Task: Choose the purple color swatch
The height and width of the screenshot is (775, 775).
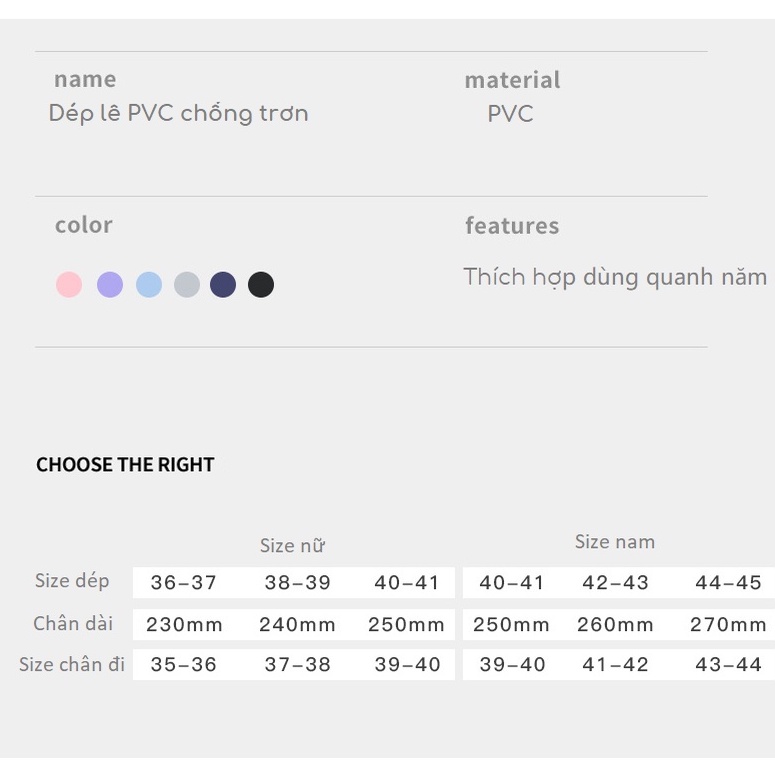Action: pyautogui.click(x=110, y=285)
